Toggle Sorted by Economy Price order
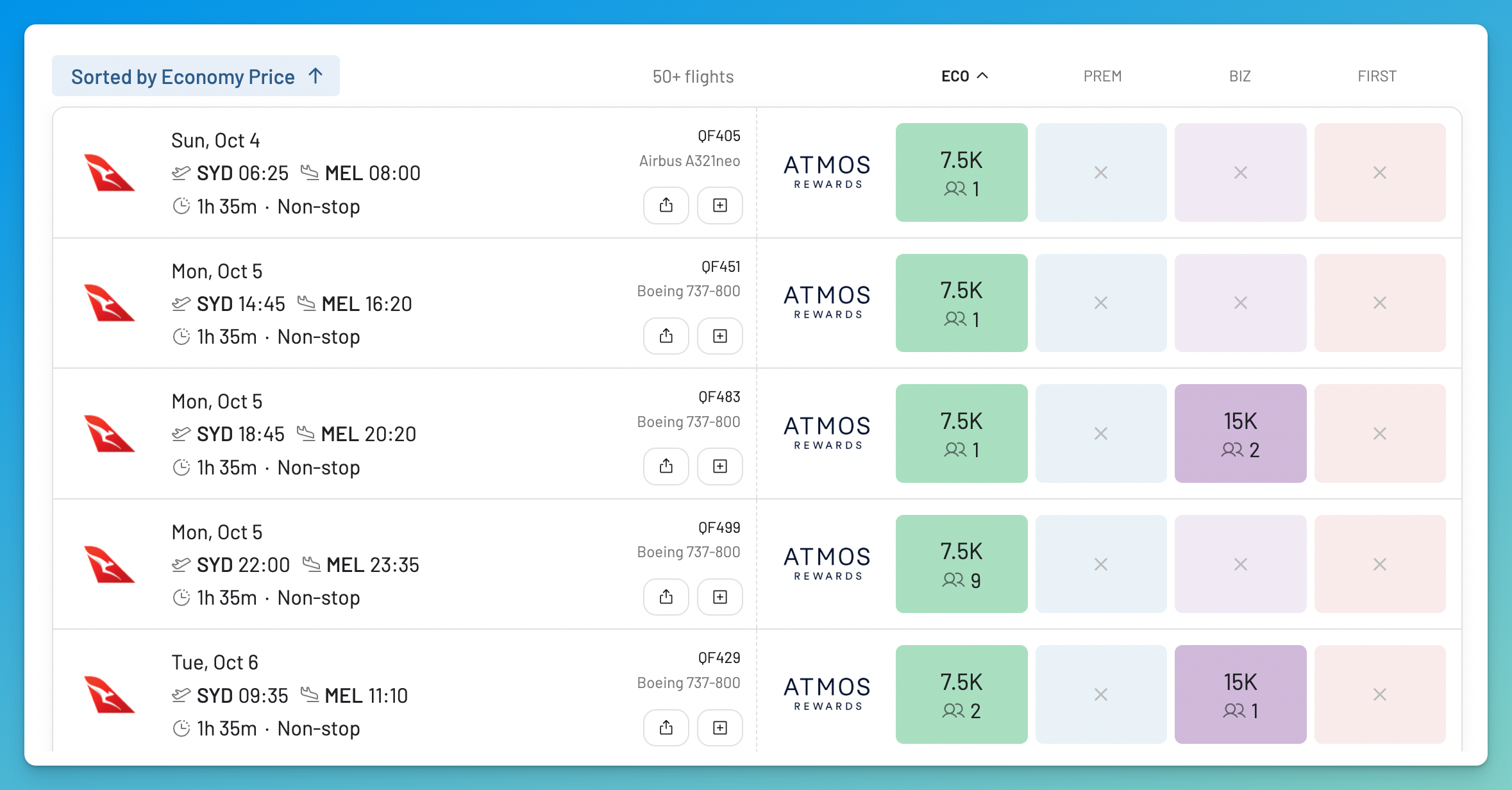This screenshot has width=1512, height=790. point(196,76)
